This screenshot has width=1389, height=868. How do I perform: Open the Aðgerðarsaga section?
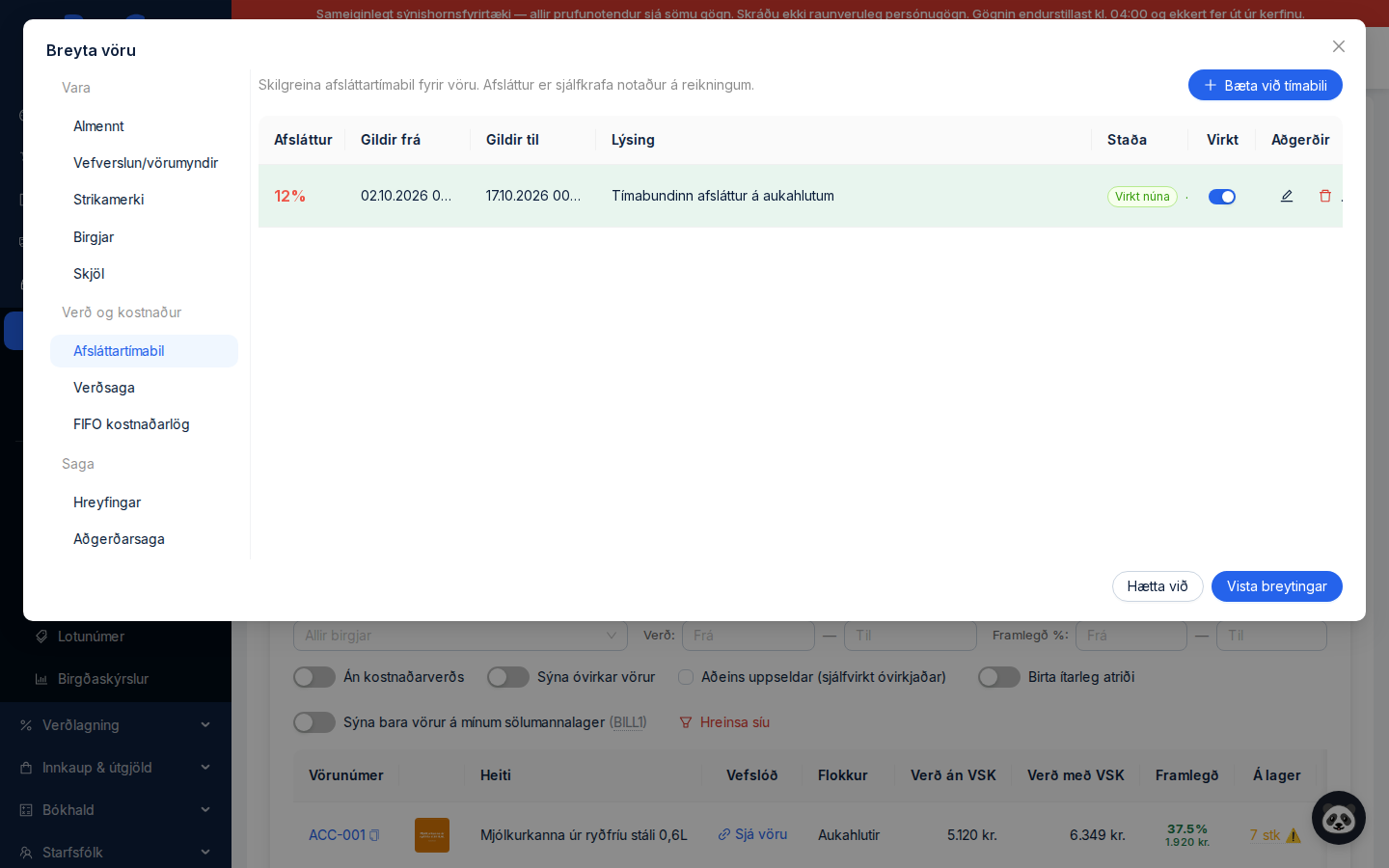coord(144,539)
